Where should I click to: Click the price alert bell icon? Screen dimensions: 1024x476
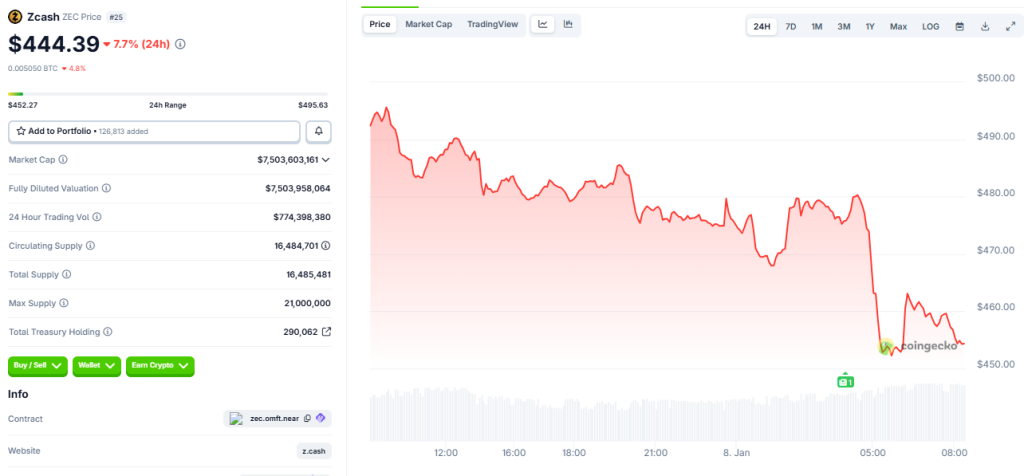pyautogui.click(x=319, y=131)
